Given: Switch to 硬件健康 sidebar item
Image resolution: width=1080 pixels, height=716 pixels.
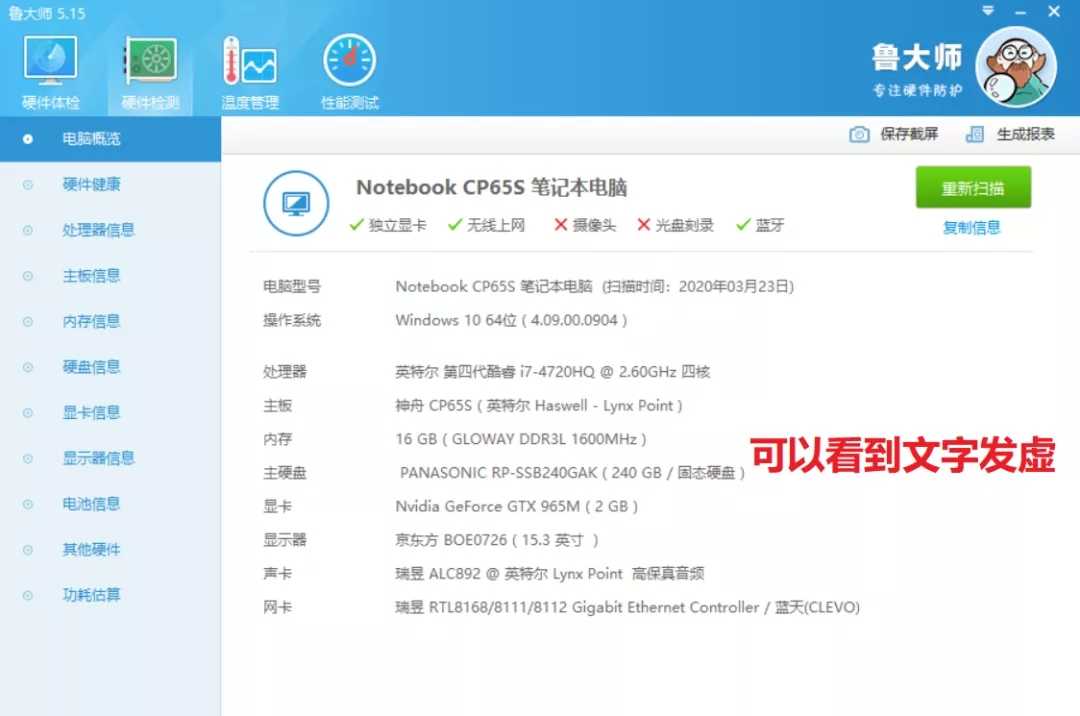Looking at the screenshot, I should [x=91, y=184].
